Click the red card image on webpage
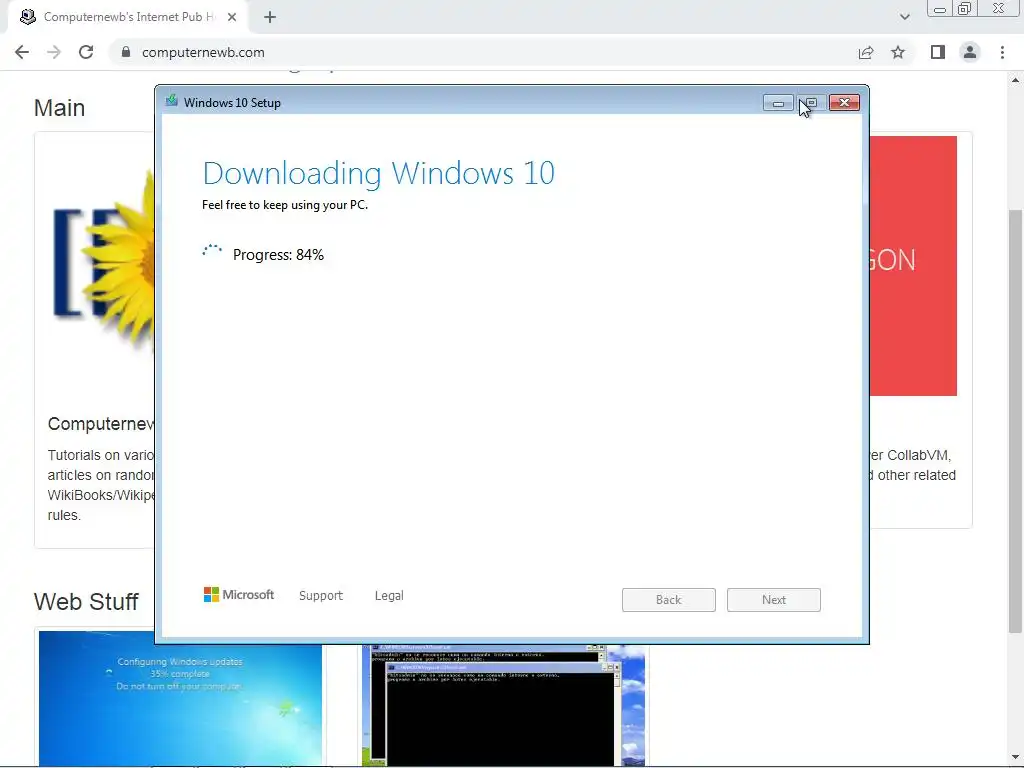 click(x=913, y=266)
